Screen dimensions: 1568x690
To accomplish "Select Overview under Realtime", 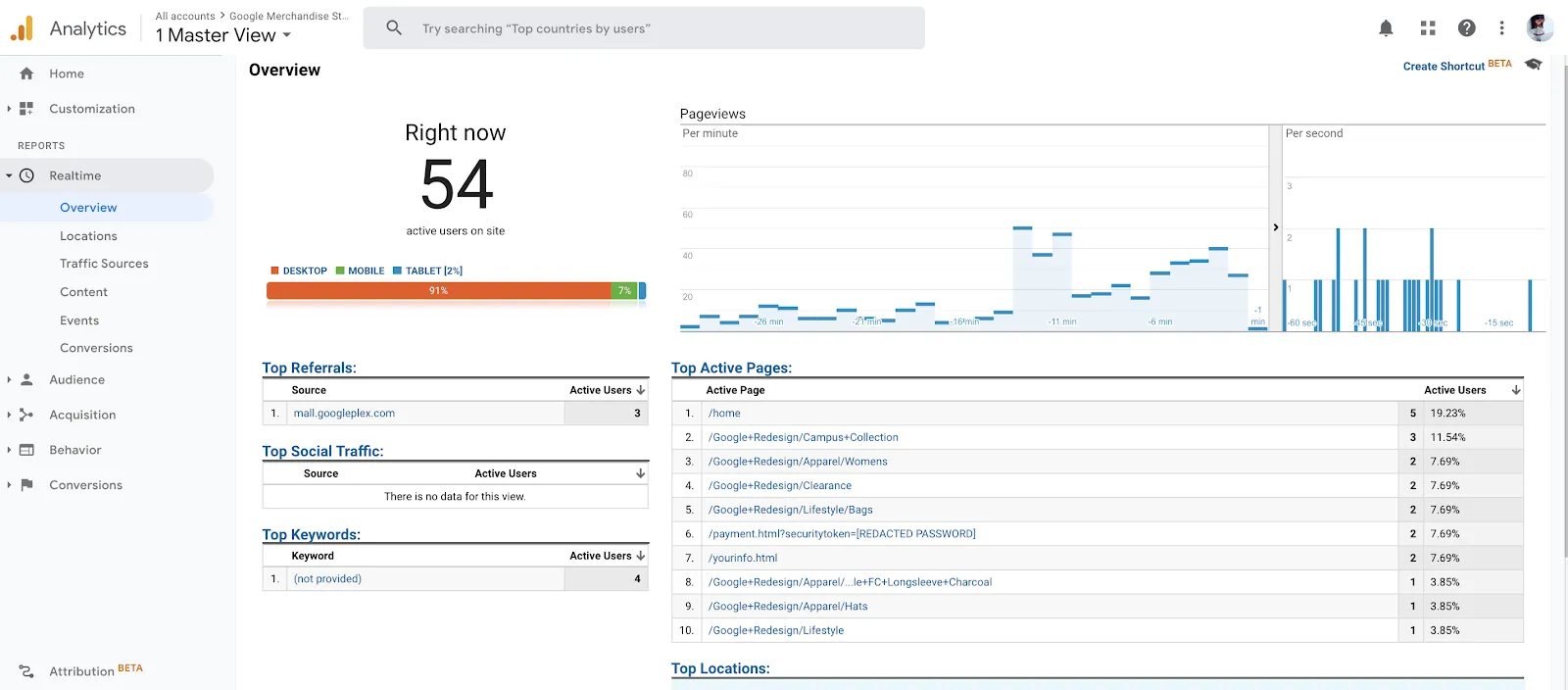I will pyautogui.click(x=88, y=208).
